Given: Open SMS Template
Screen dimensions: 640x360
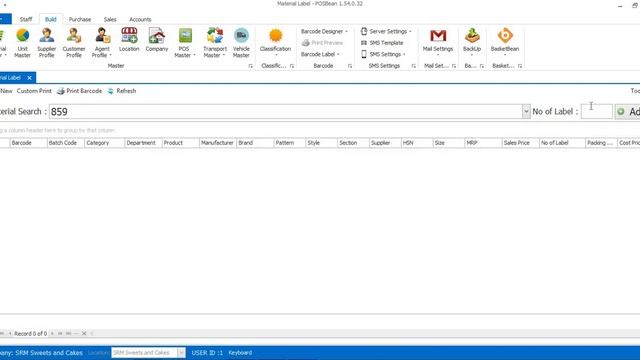Looking at the screenshot, I should coord(382,43).
